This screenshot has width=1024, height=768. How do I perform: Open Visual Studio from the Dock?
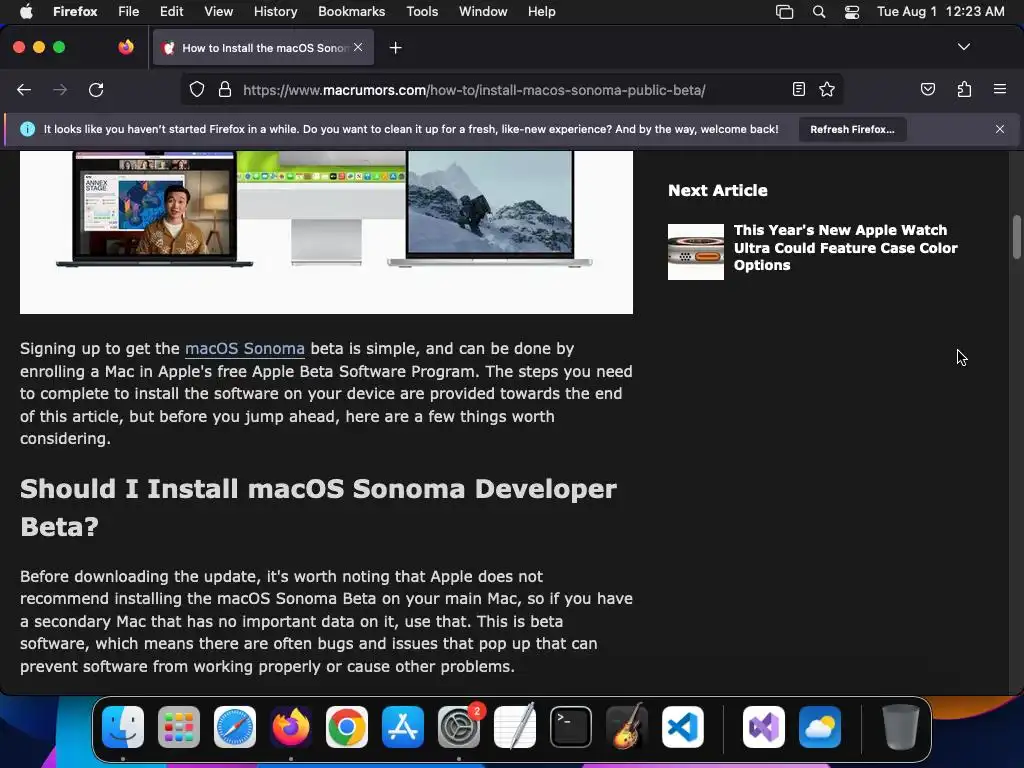coord(764,727)
